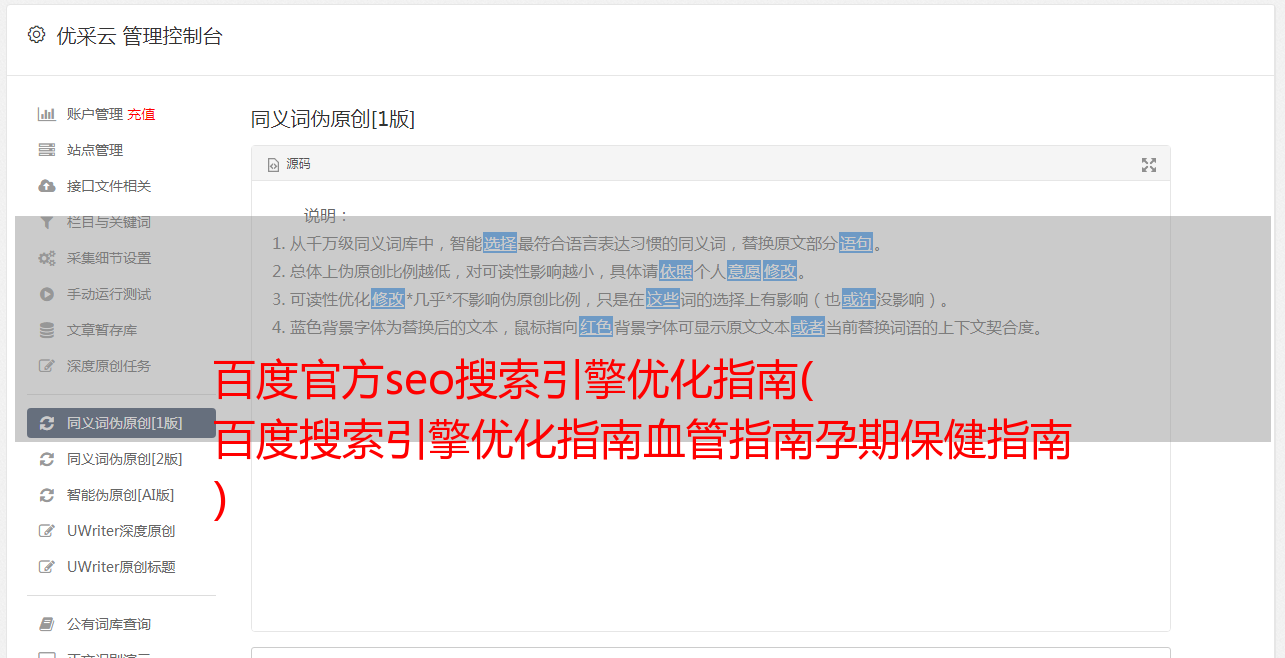Image resolution: width=1285 pixels, height=658 pixels.
Task: Click the server icon beside 站点管理
Action: (46, 150)
